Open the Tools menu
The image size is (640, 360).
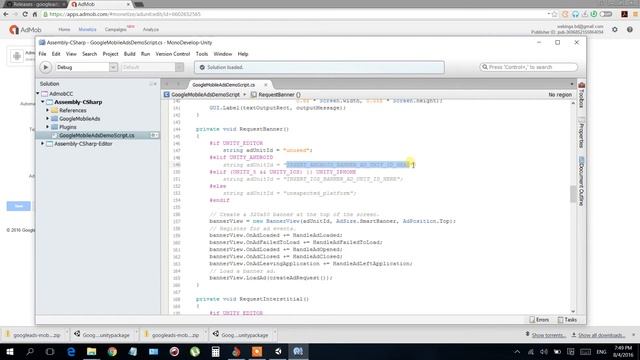[x=202, y=54]
